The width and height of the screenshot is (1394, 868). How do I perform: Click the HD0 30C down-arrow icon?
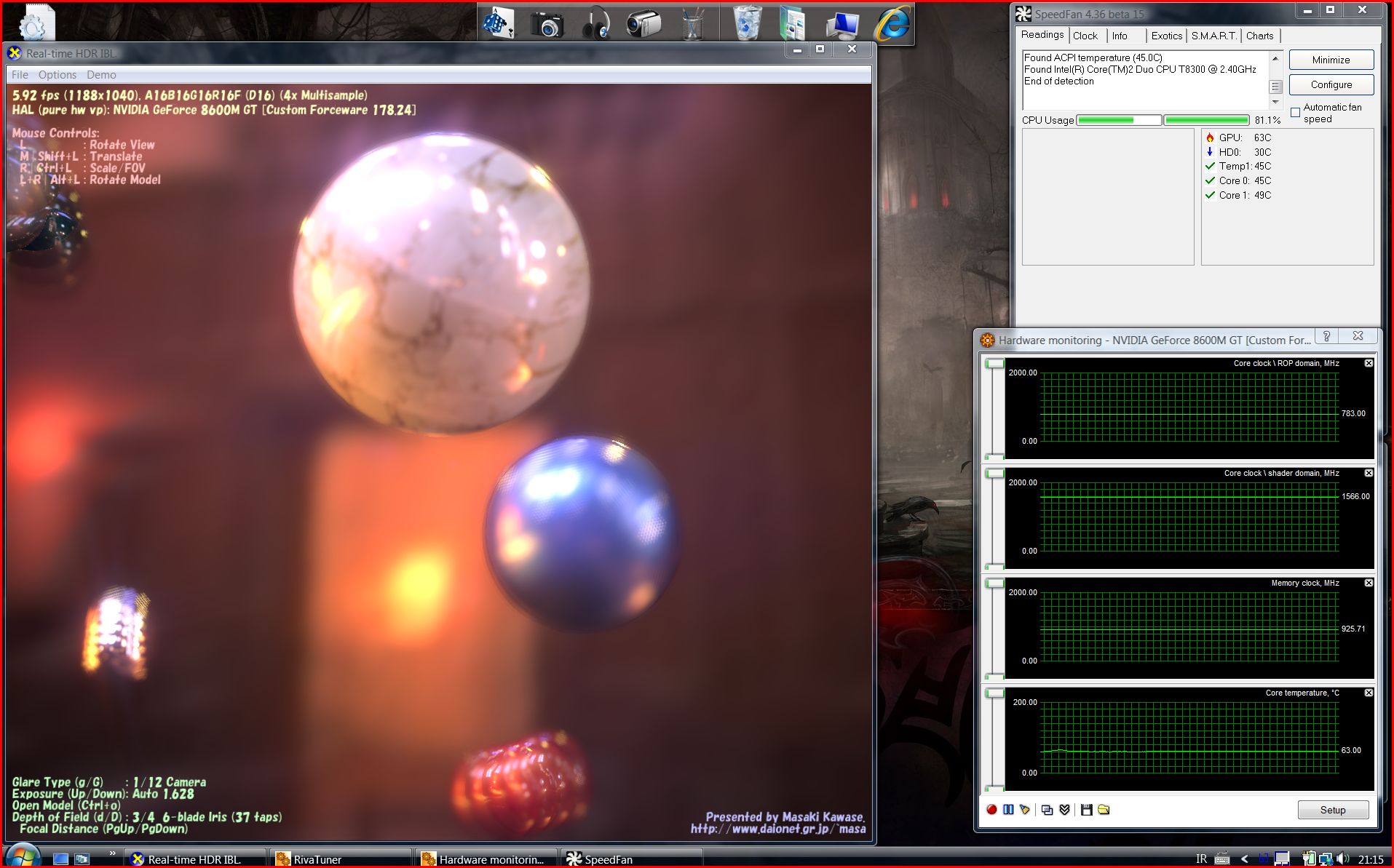coord(1210,152)
